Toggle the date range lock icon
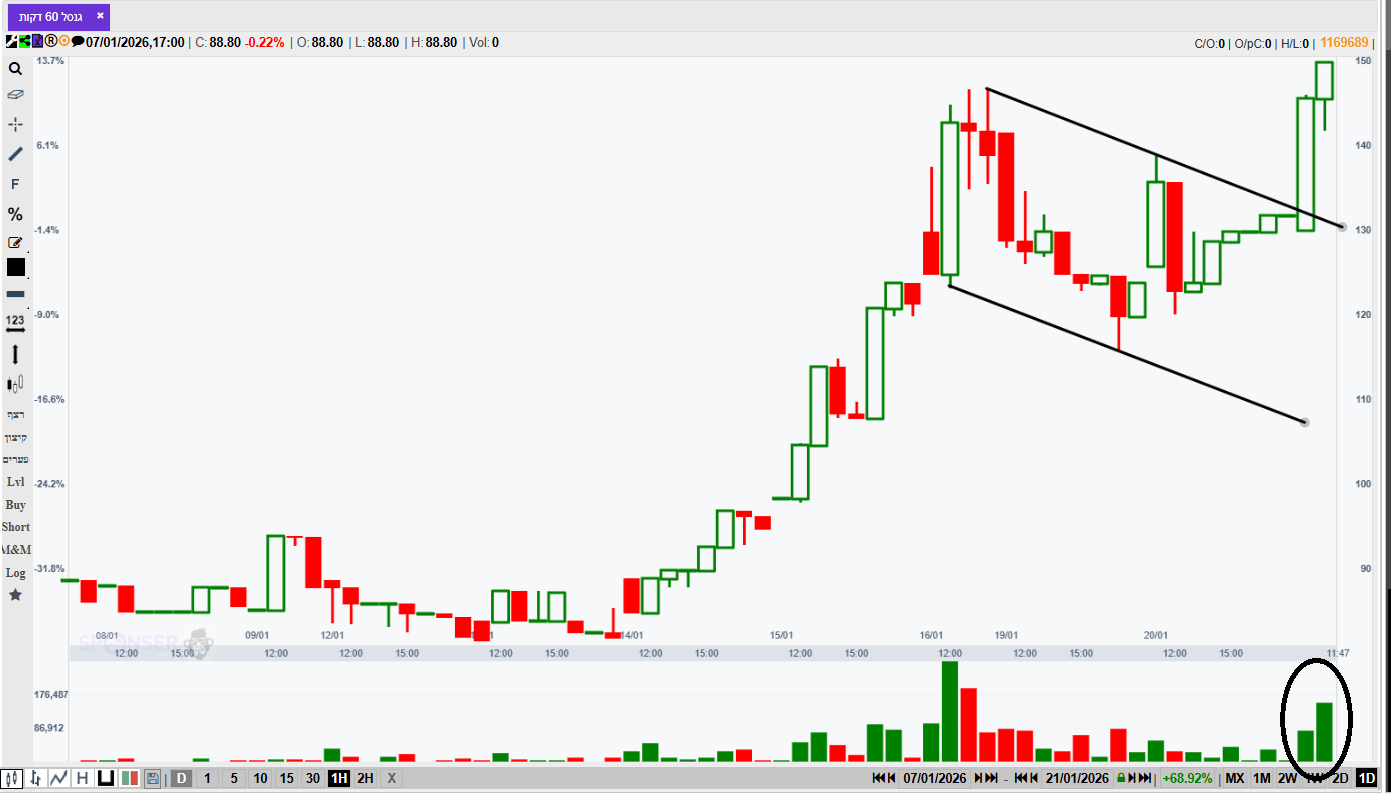Screen dimensions: 1391x796 tap(1121, 778)
